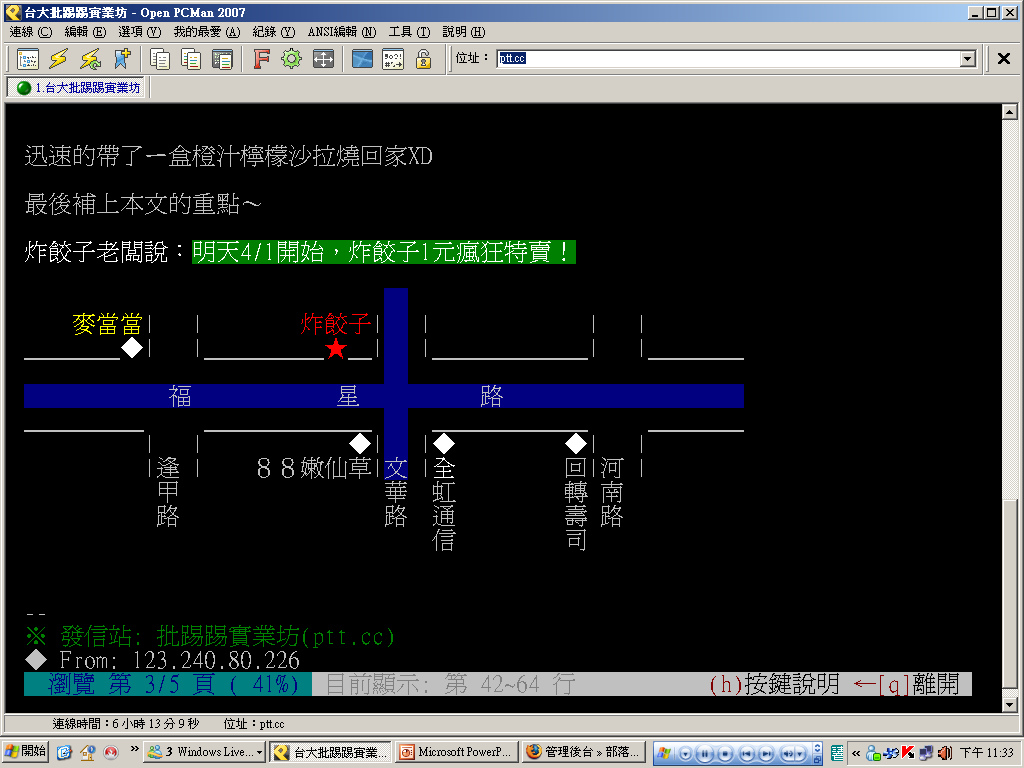Open the ANSI編輯 (N) menu
1024x768 pixels.
pos(342,31)
